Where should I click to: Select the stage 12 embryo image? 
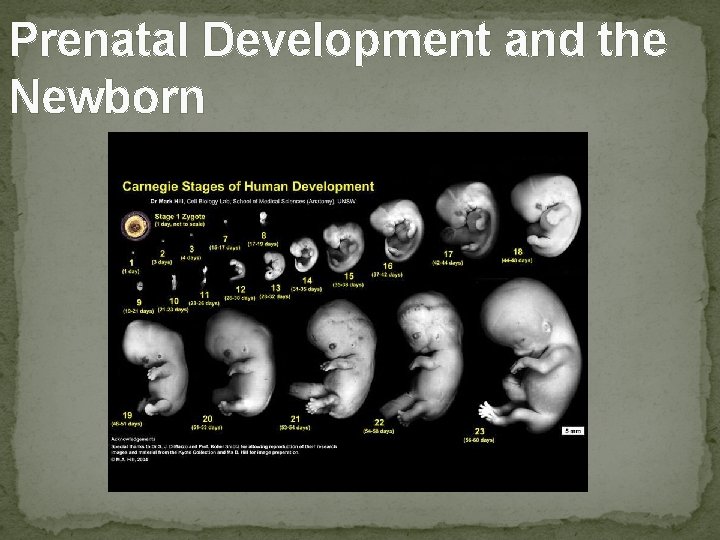(237, 270)
